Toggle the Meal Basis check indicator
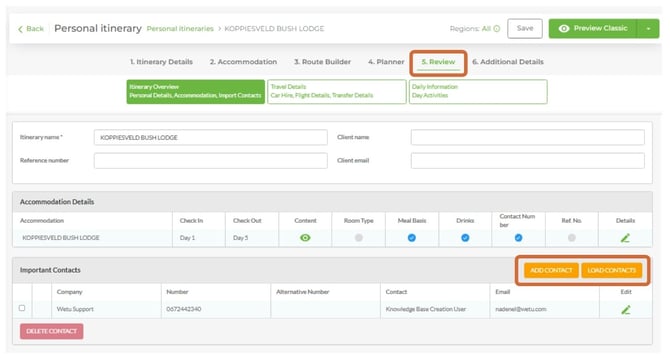The height and width of the screenshot is (360, 670). (x=411, y=238)
